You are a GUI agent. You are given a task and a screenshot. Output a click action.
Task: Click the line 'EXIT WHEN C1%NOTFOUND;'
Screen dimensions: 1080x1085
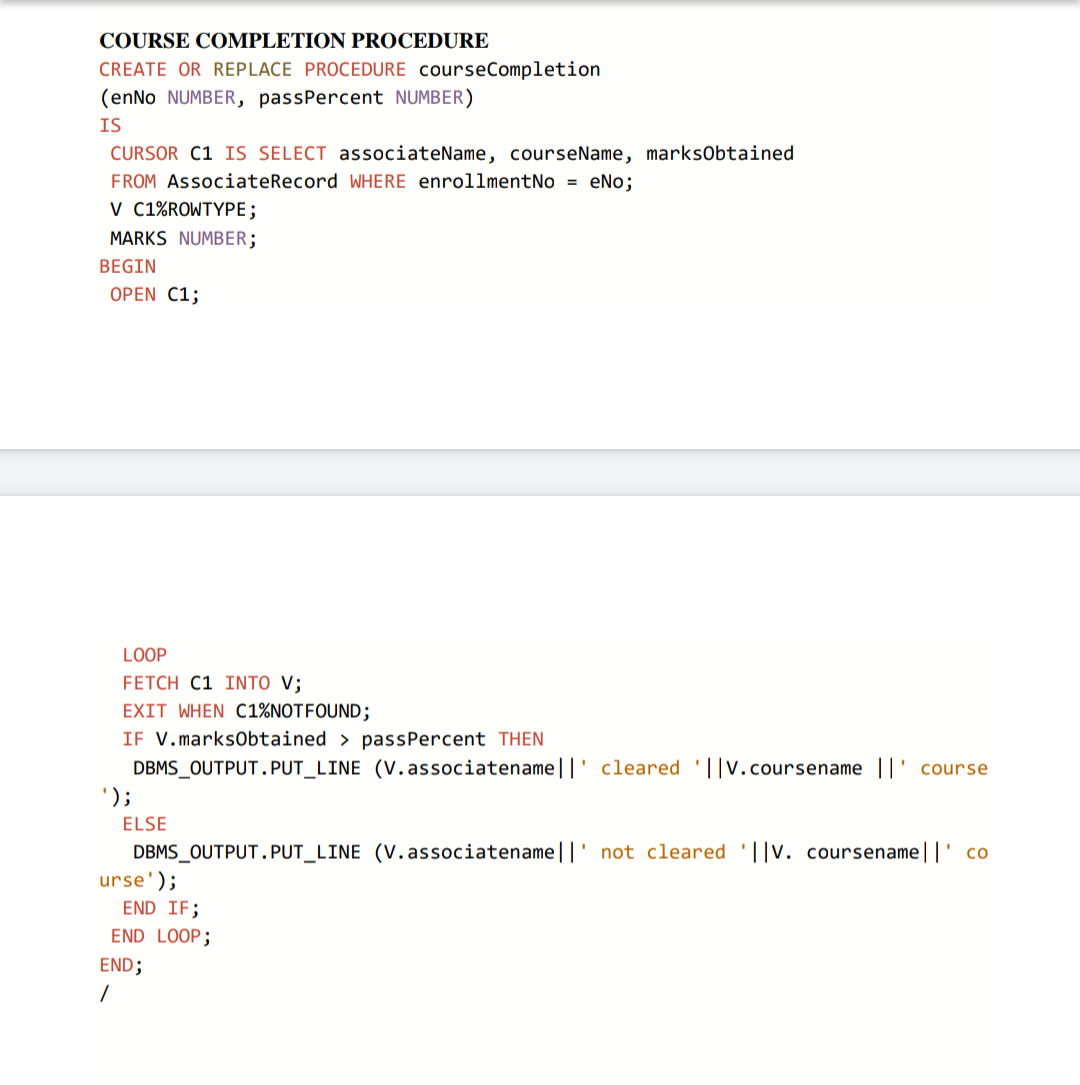coord(246,711)
